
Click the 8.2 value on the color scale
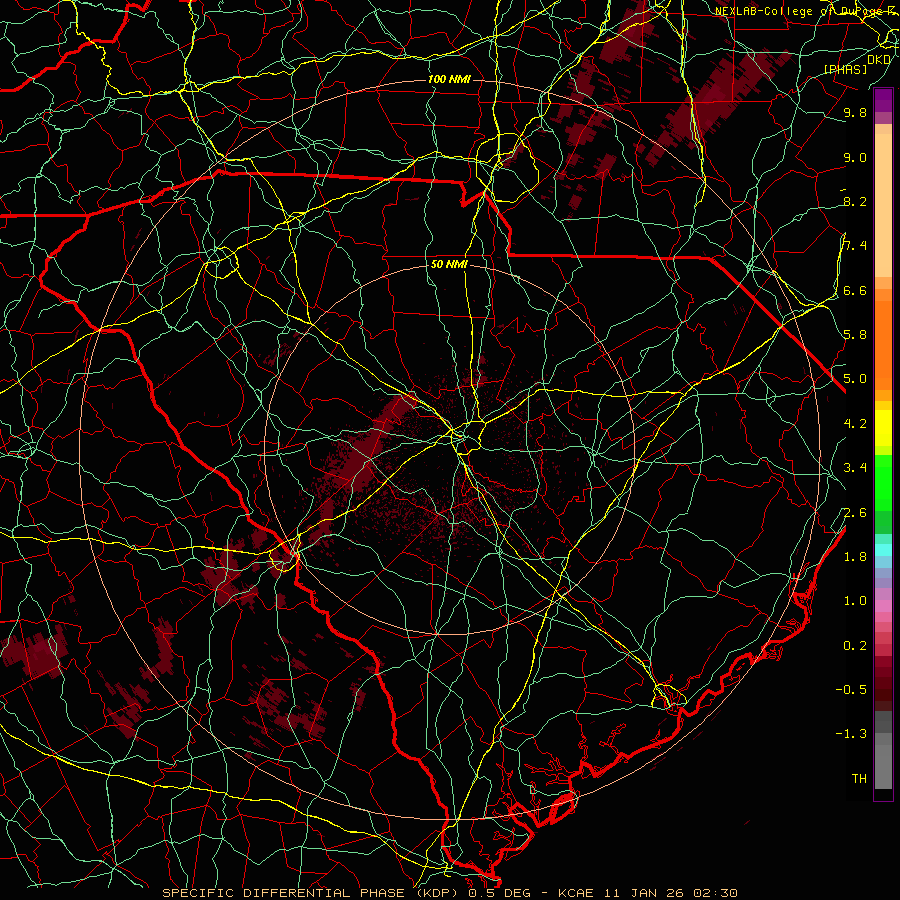coord(855,201)
